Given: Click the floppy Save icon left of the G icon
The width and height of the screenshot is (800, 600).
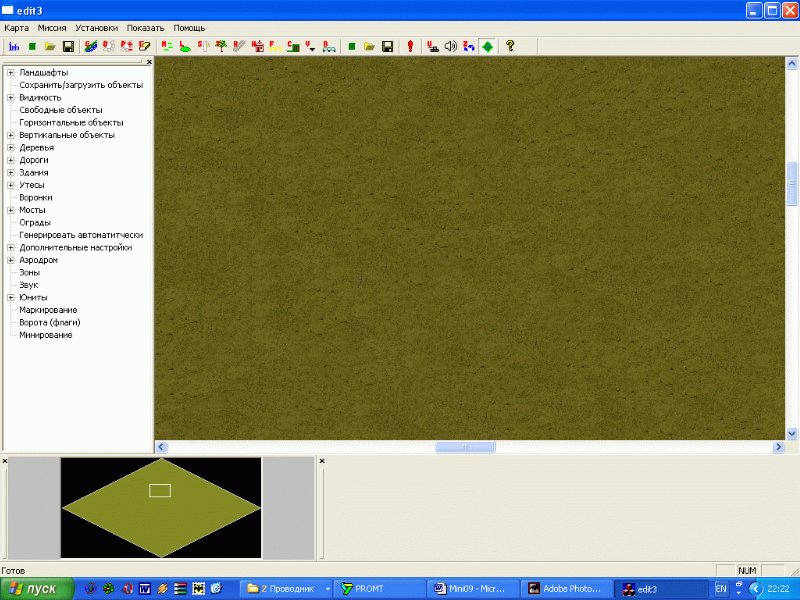Looking at the screenshot, I should 68,46.
